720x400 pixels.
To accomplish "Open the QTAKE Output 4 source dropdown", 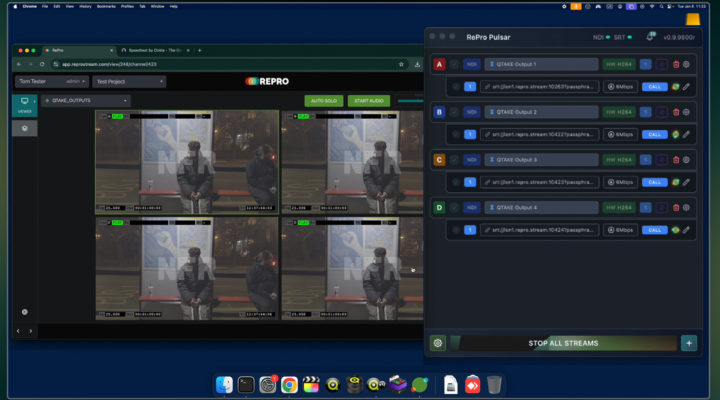I will click(541, 208).
